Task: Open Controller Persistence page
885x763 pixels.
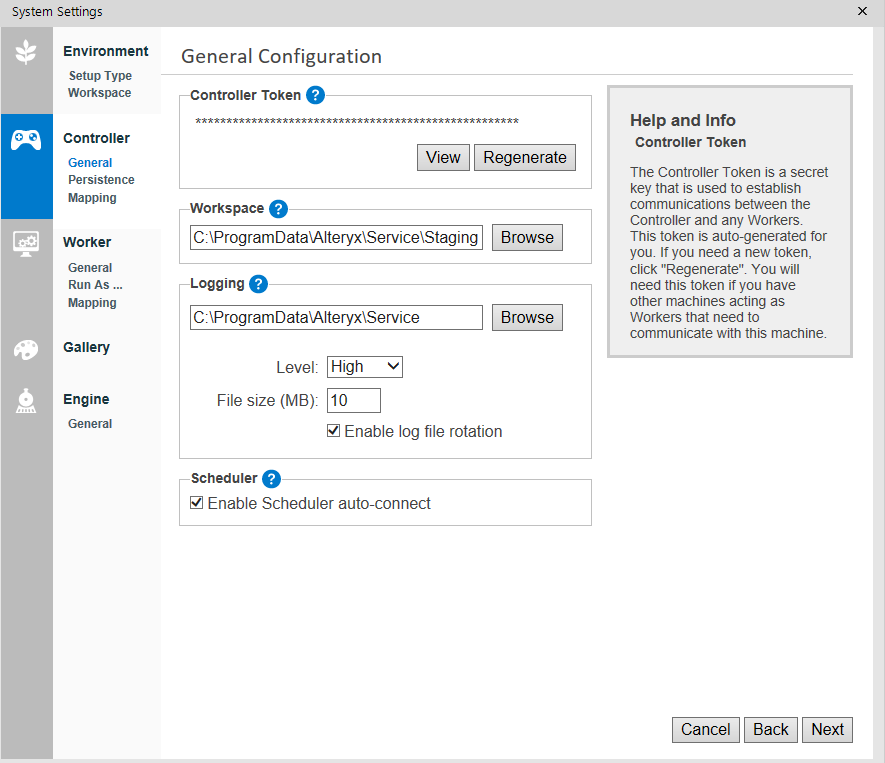Action: [x=101, y=179]
